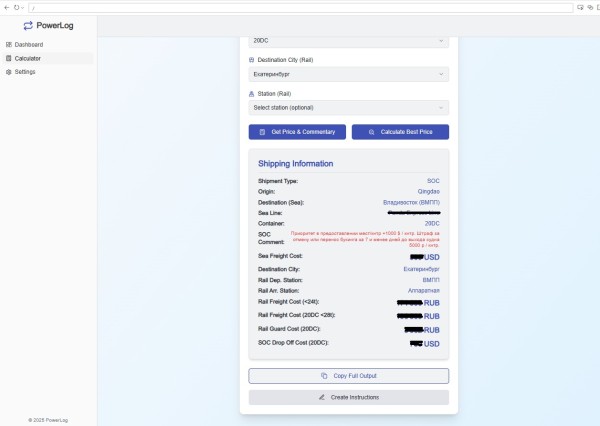
Task: Click the PowerLog logo icon
Action: click(28, 26)
